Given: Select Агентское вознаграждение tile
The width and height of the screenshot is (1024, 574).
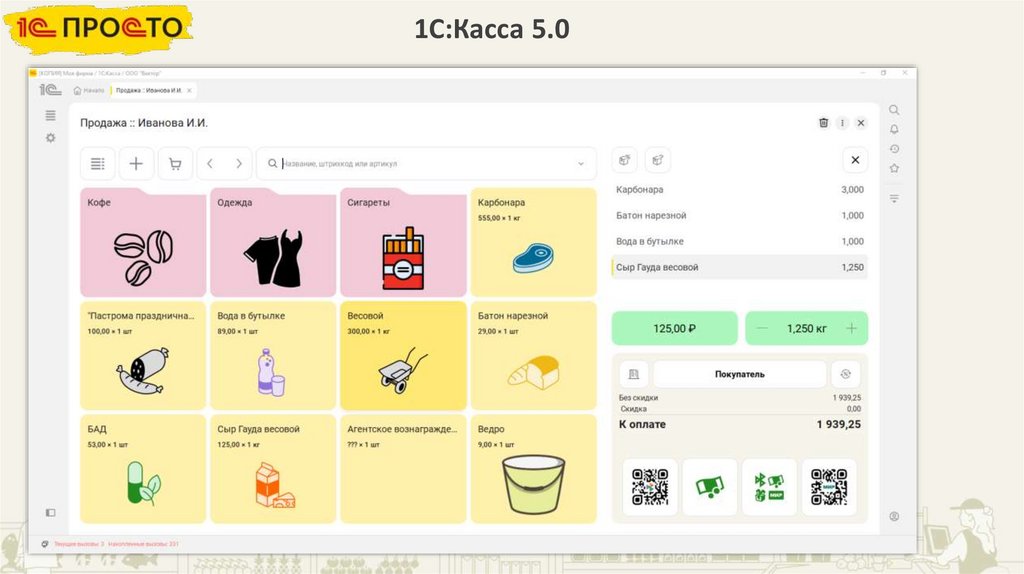Looking at the screenshot, I should (x=403, y=469).
